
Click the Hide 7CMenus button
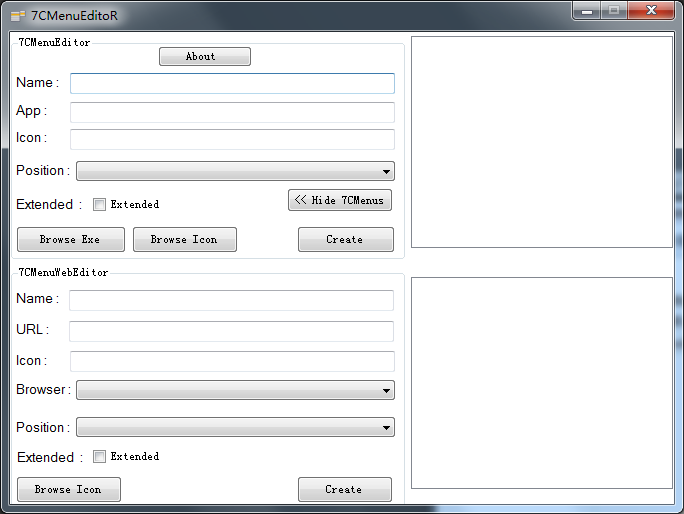[340, 200]
